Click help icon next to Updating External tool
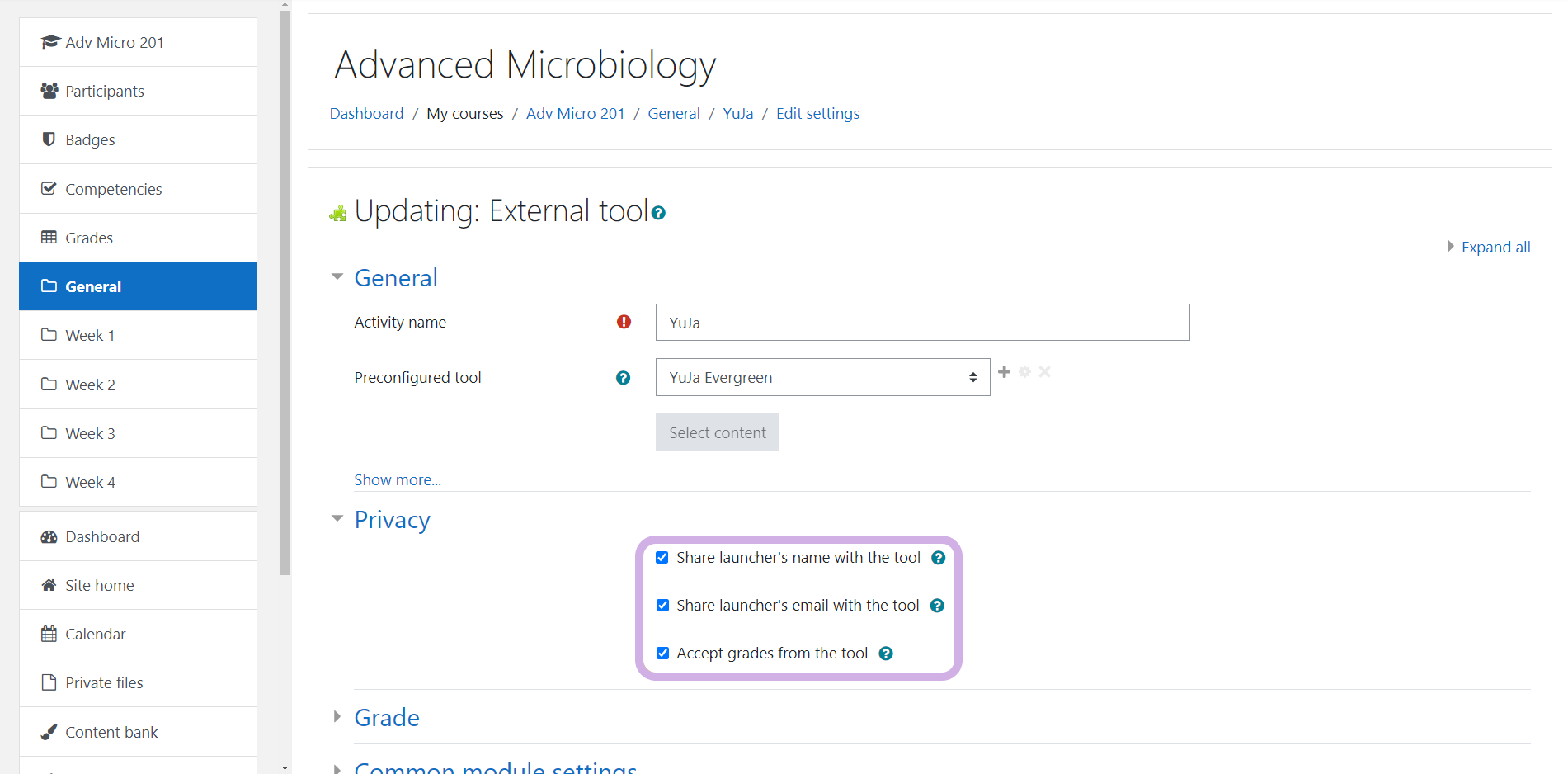1568x774 pixels. click(658, 213)
